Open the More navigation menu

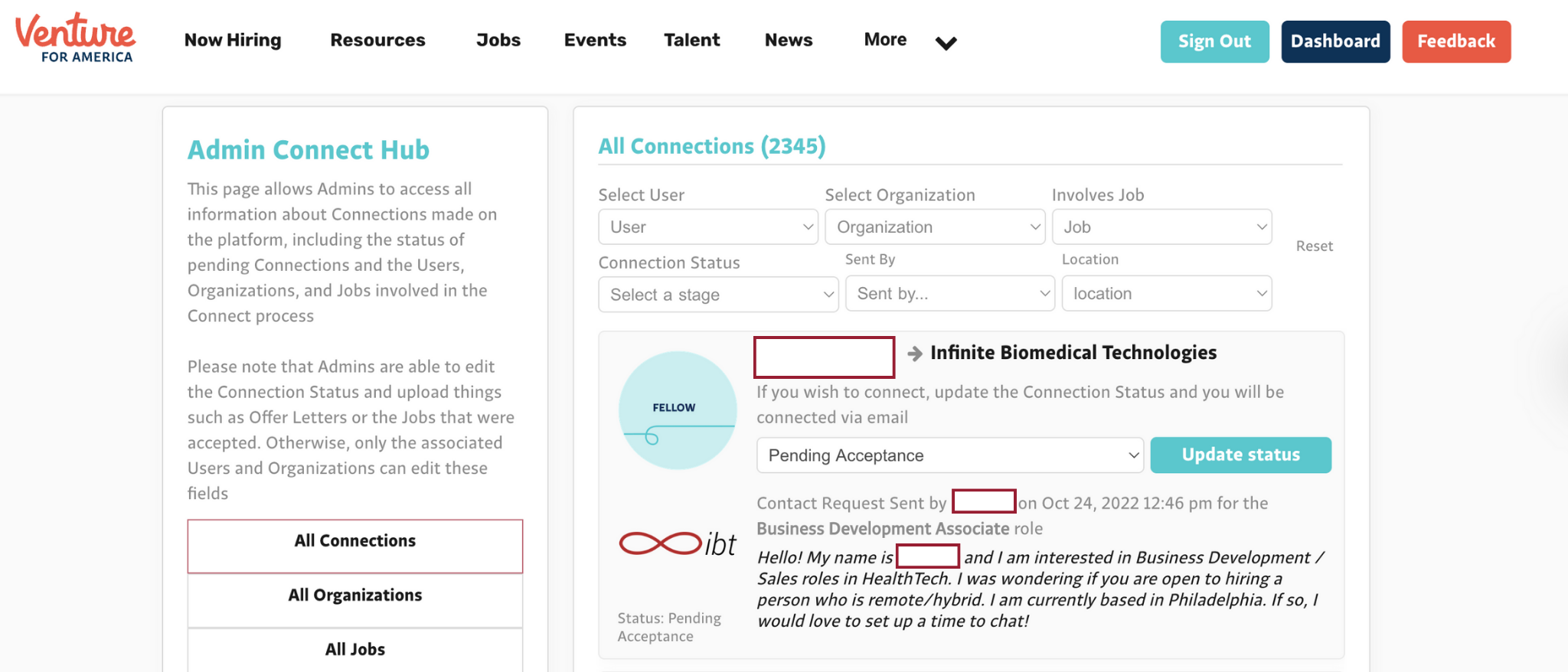(885, 39)
